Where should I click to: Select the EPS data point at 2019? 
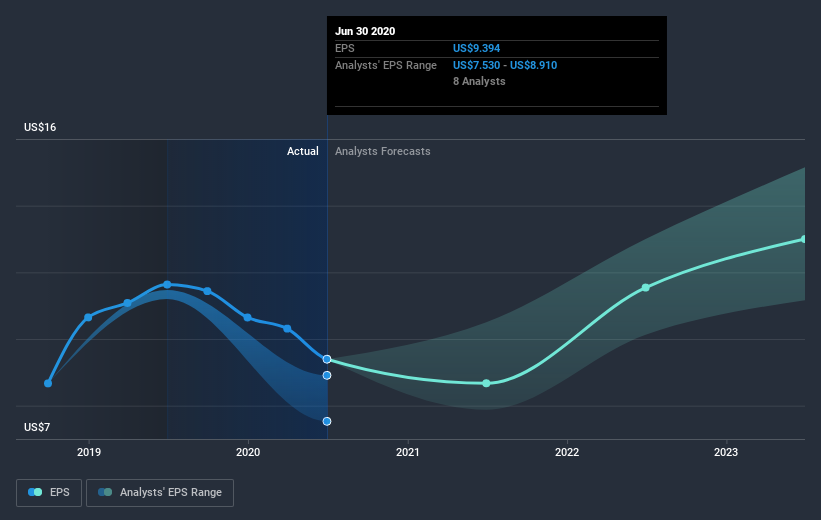88,317
